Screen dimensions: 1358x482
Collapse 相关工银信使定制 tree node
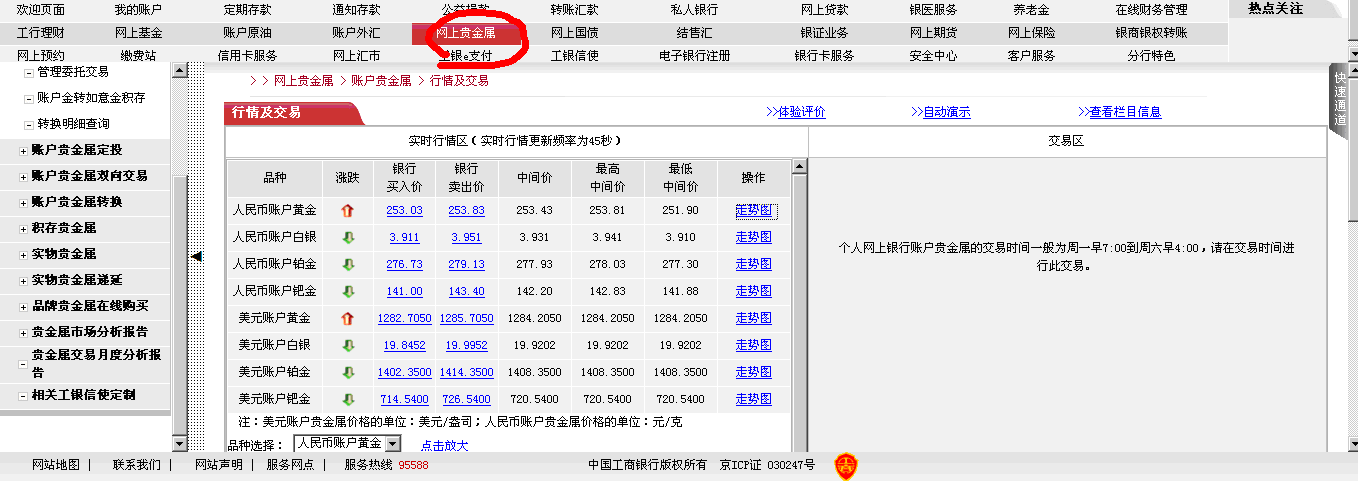24,396
